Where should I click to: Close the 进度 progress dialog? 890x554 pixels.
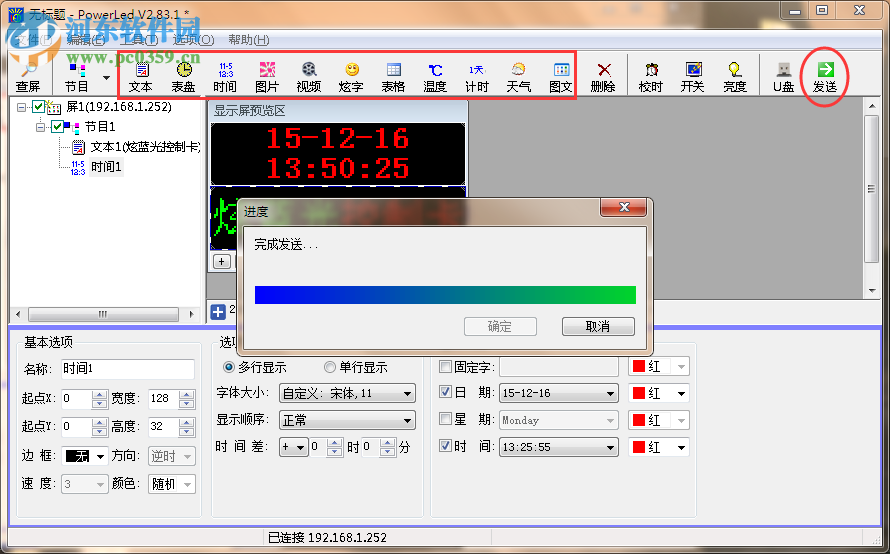coord(624,207)
